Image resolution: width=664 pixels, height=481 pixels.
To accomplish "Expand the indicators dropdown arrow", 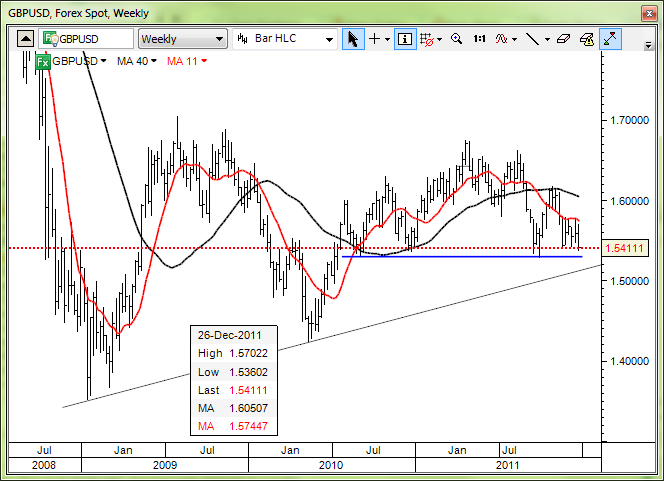I will [515, 39].
